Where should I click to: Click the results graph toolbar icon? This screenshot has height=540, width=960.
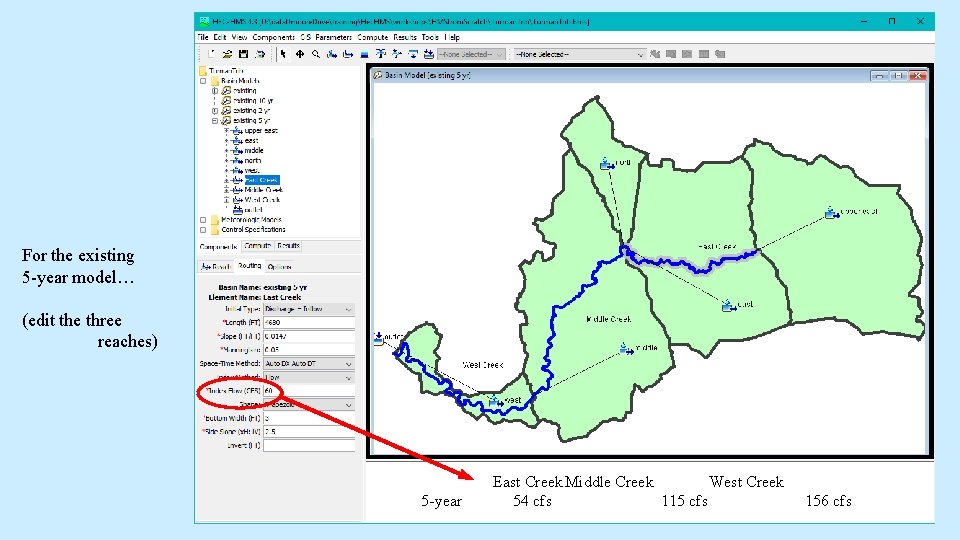click(x=687, y=54)
